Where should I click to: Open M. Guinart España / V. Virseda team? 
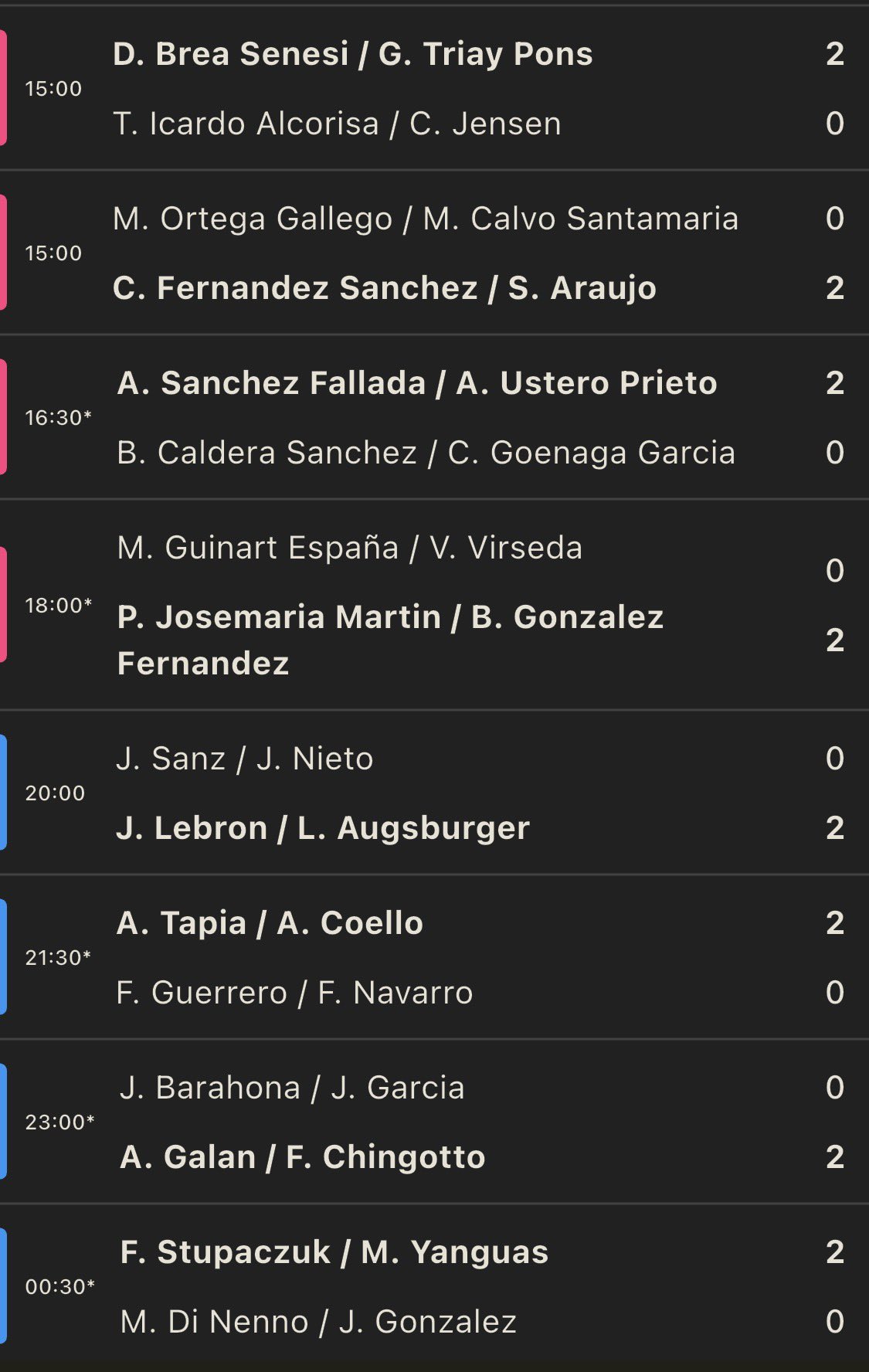tap(349, 548)
